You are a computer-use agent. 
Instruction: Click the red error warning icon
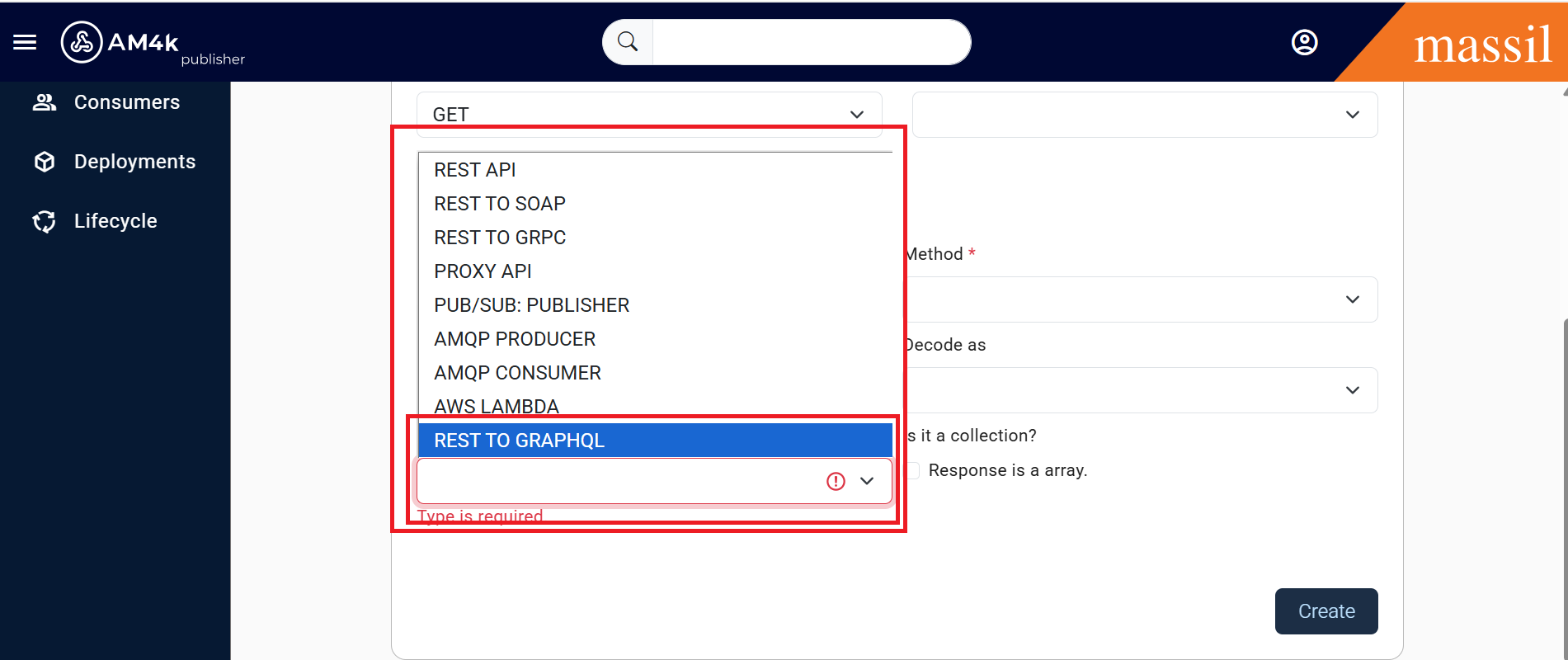point(836,481)
